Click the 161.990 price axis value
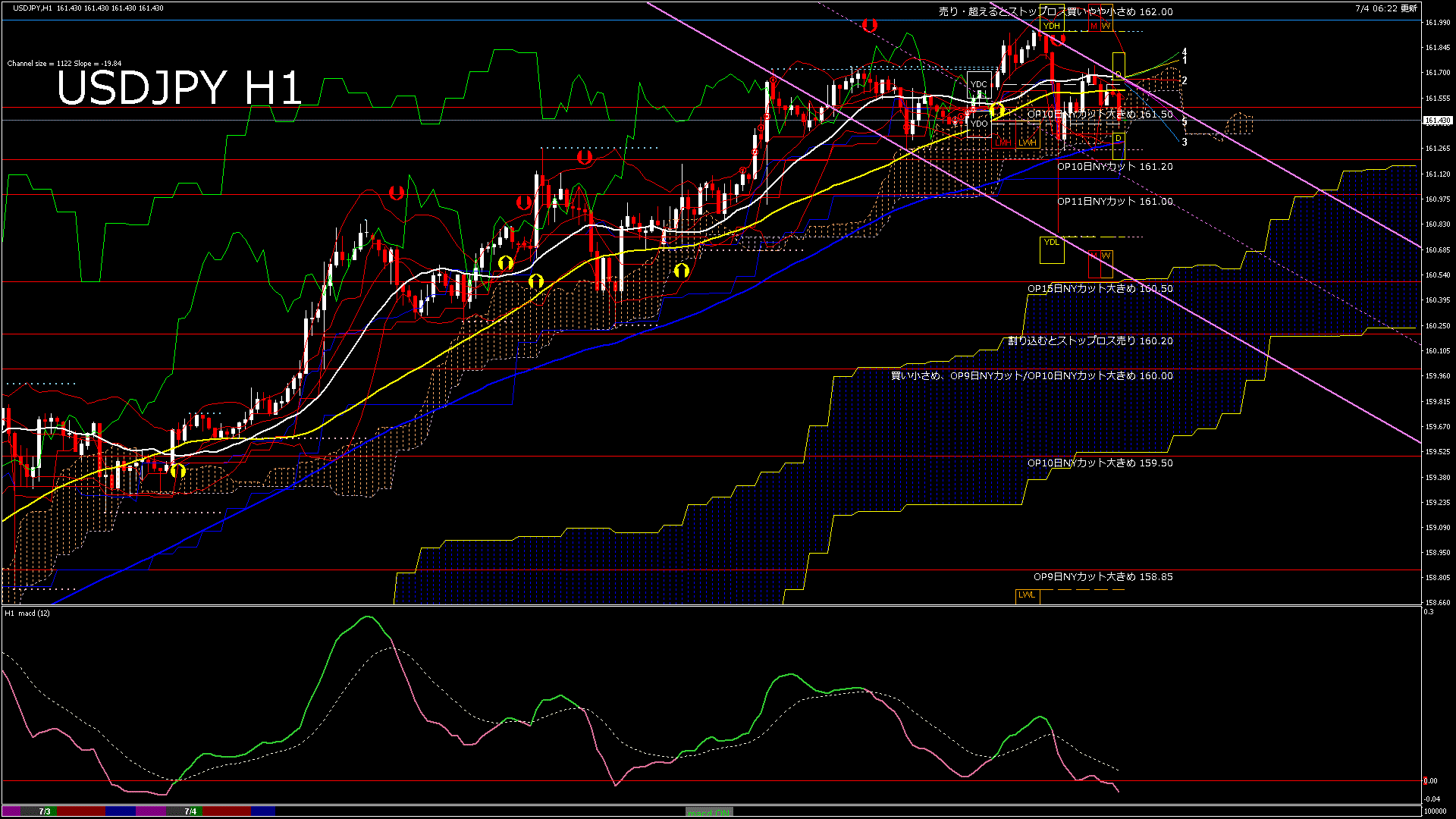Screen dimensions: 1456x819 [1438, 23]
